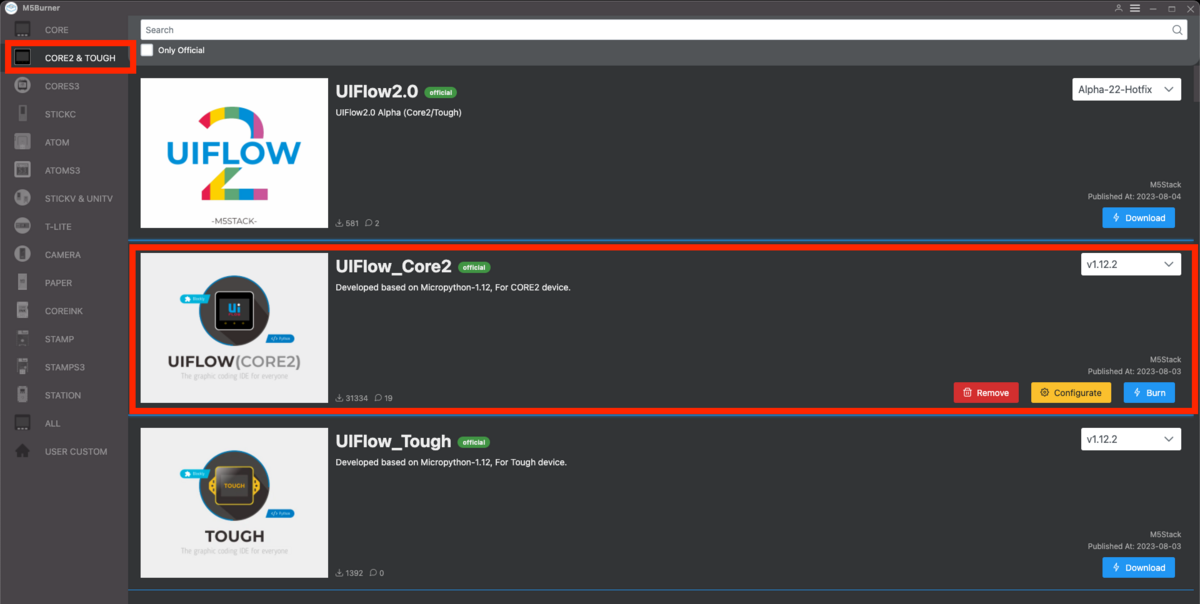
Task: Open the TOUGH thumbnail image
Action: pyautogui.click(x=235, y=503)
